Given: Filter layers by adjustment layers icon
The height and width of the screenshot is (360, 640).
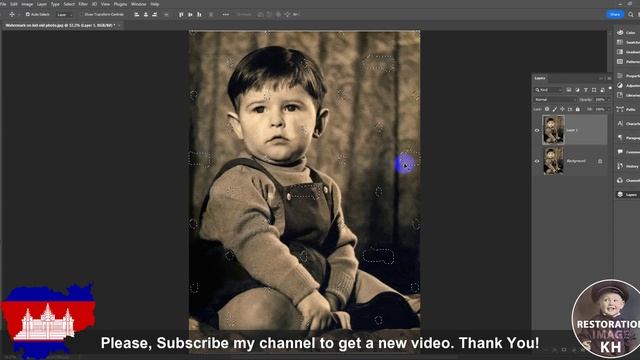Looking at the screenshot, I should (577, 90).
